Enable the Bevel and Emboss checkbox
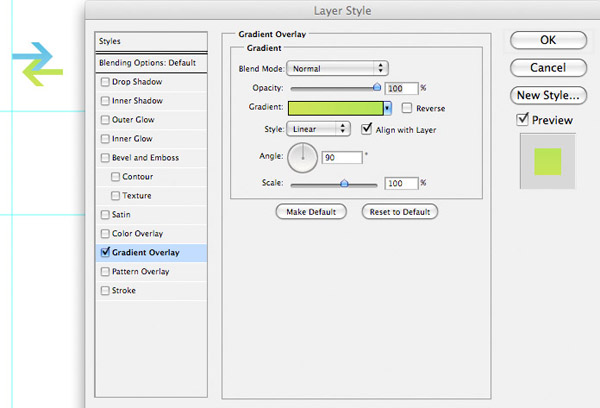Image resolution: width=600 pixels, height=408 pixels. click(105, 158)
